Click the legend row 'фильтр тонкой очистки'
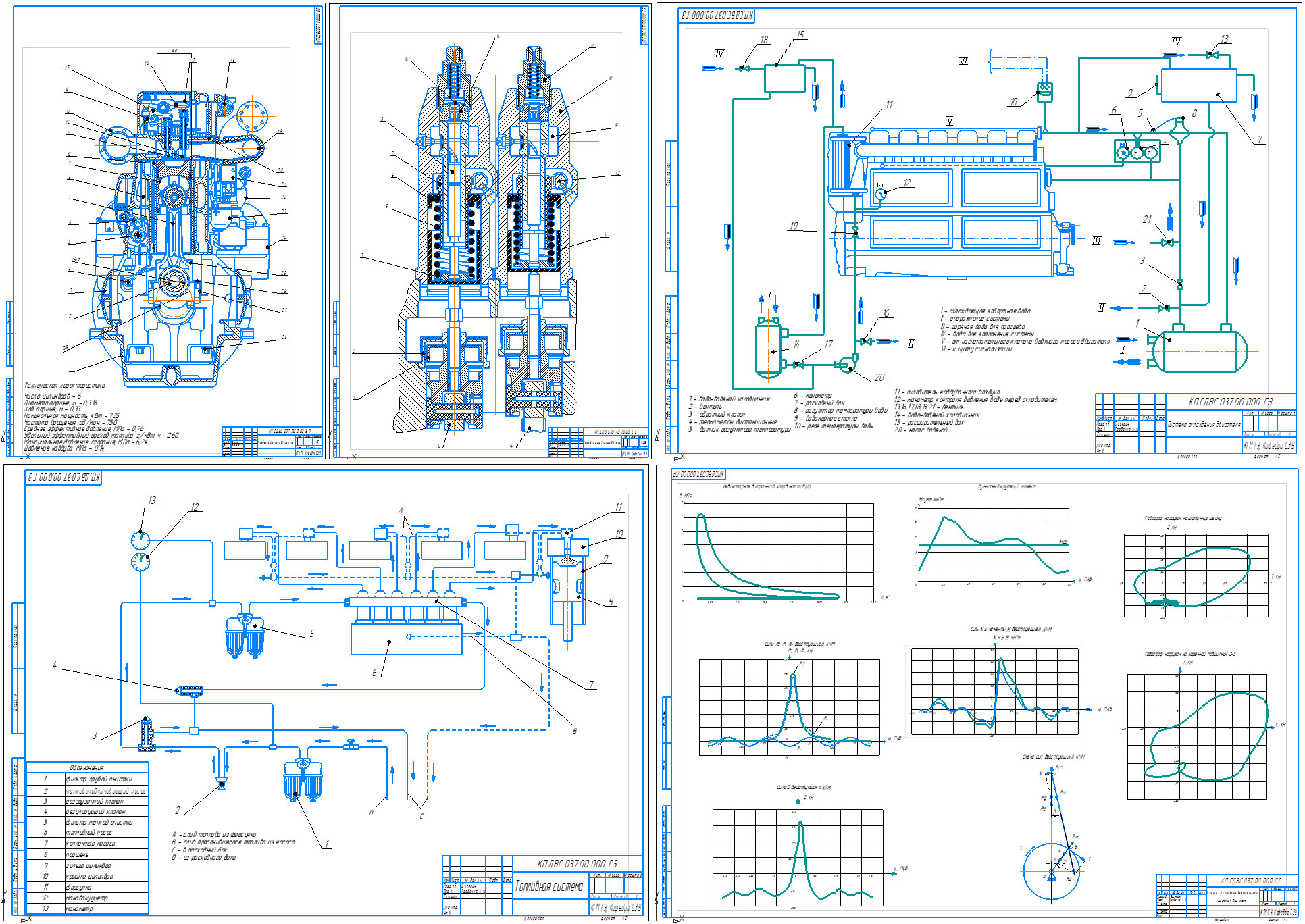The image size is (1305, 924). click(x=86, y=822)
